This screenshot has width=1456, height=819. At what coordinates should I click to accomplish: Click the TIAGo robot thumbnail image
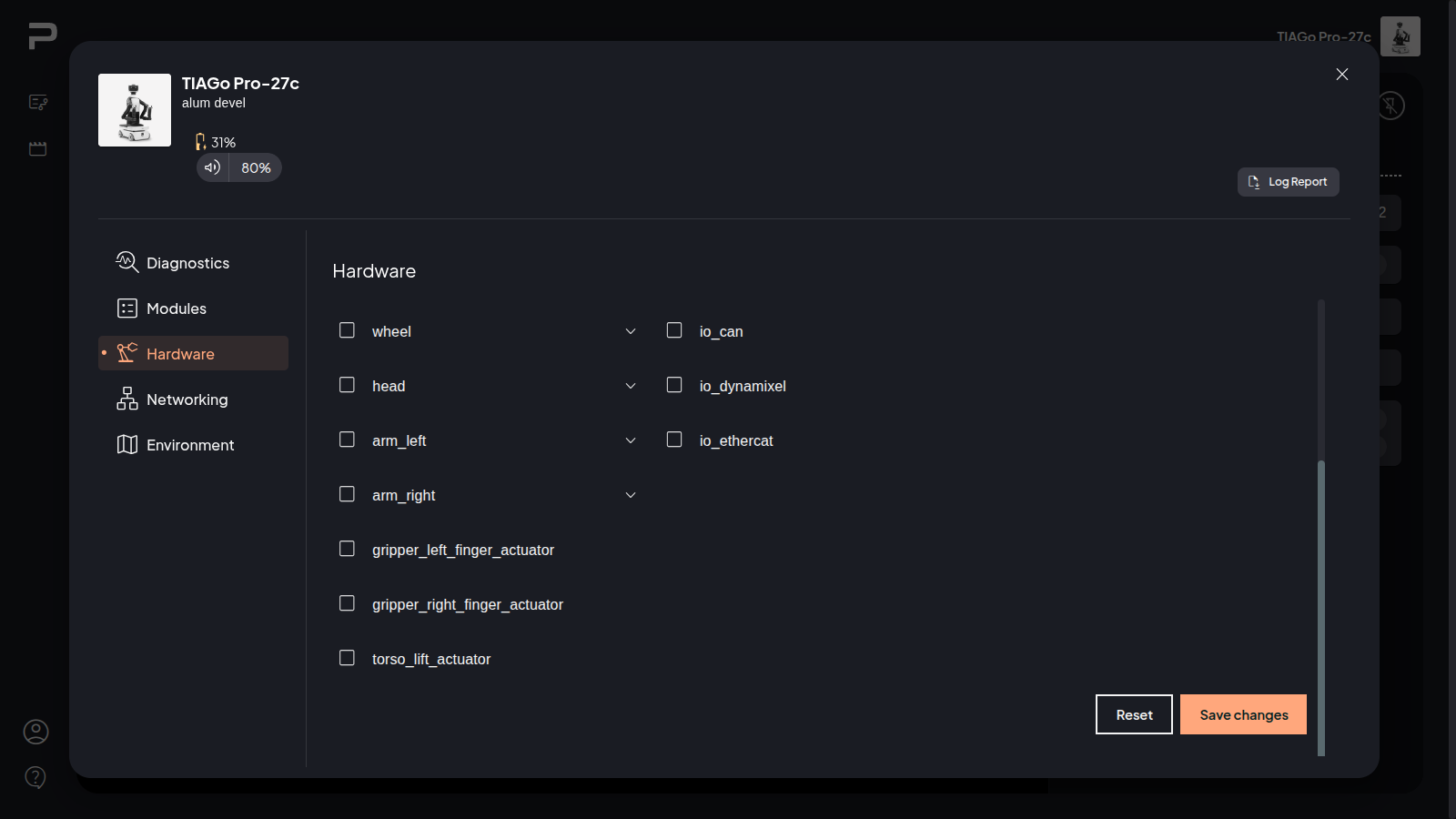135,110
